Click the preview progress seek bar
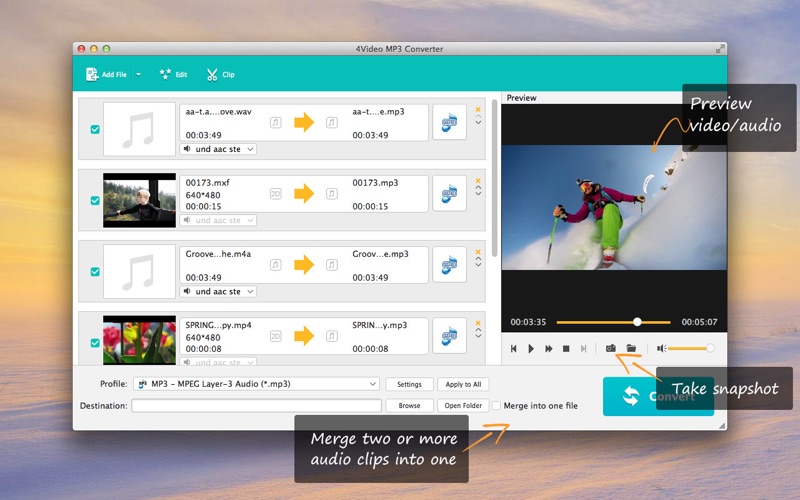Image resolution: width=800 pixels, height=500 pixels. click(613, 322)
